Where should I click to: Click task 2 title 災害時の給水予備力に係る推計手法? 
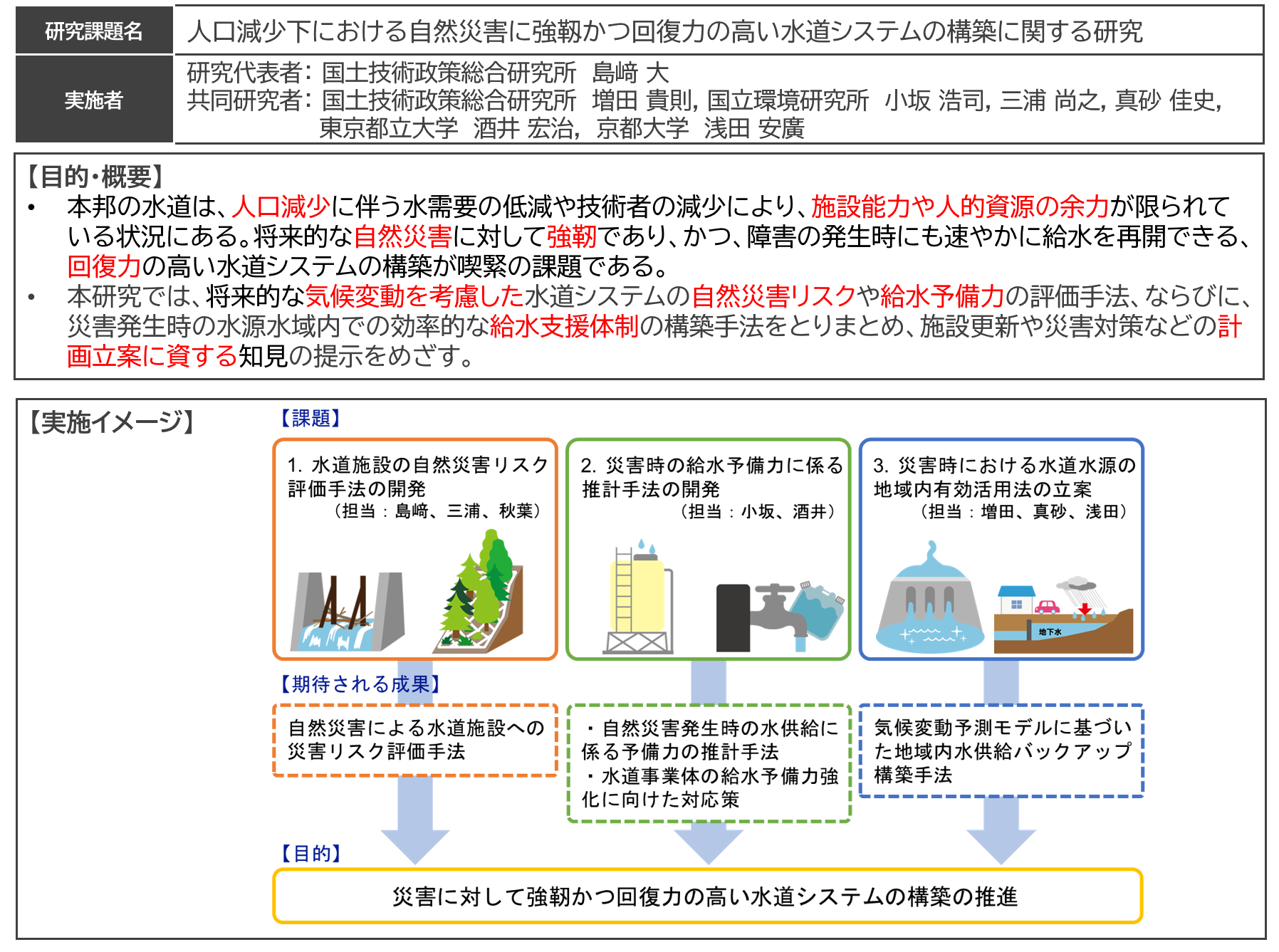pyautogui.click(x=711, y=476)
